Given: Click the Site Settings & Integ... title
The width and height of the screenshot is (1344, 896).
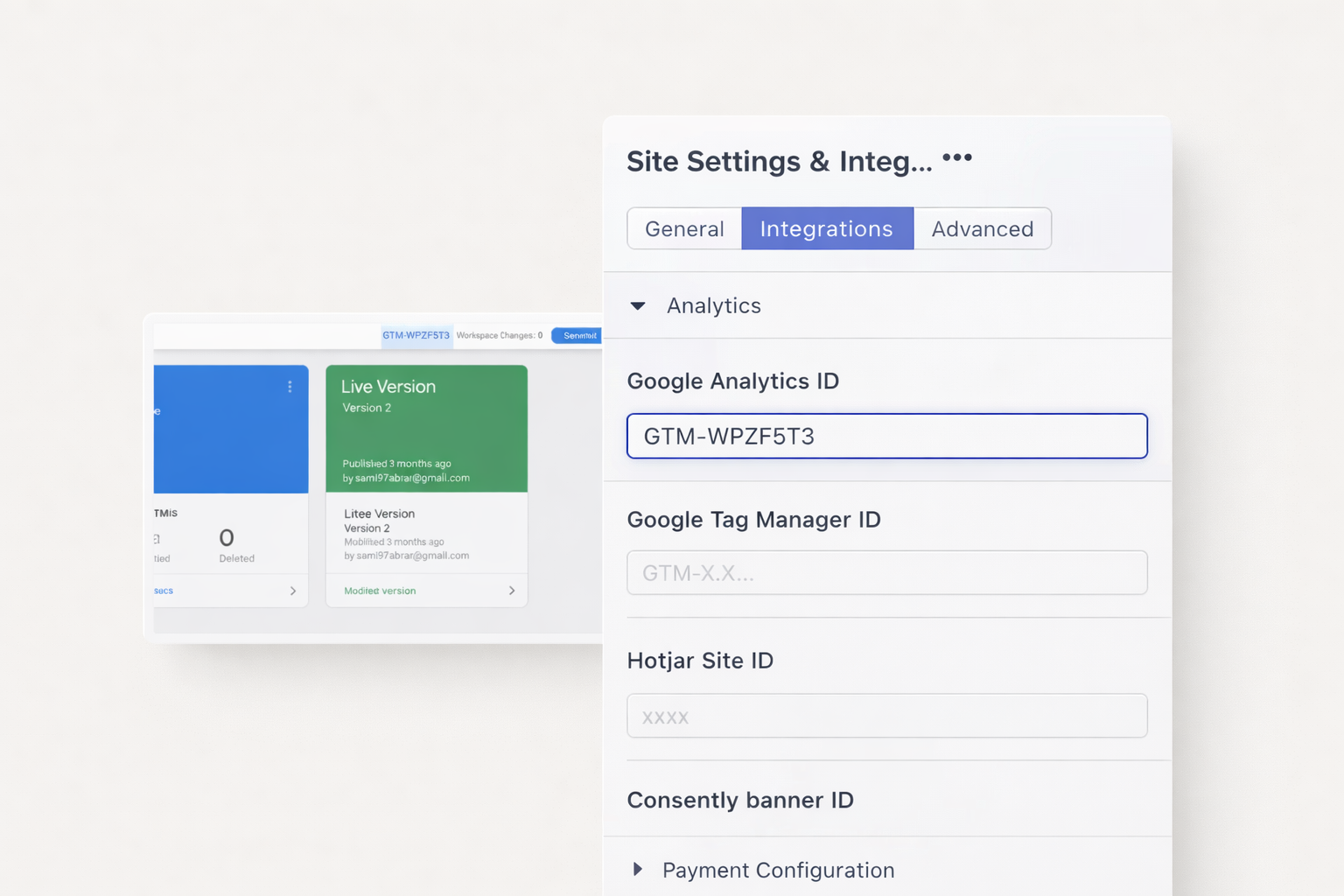Looking at the screenshot, I should pos(779,161).
